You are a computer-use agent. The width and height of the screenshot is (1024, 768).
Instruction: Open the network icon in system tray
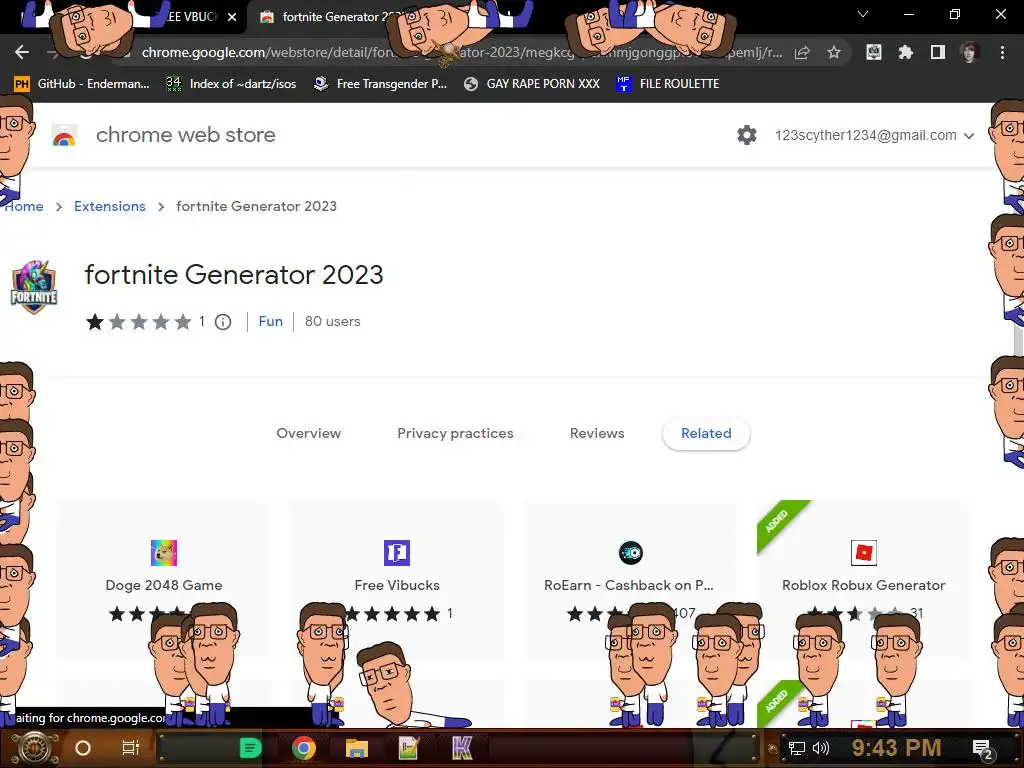(797, 748)
